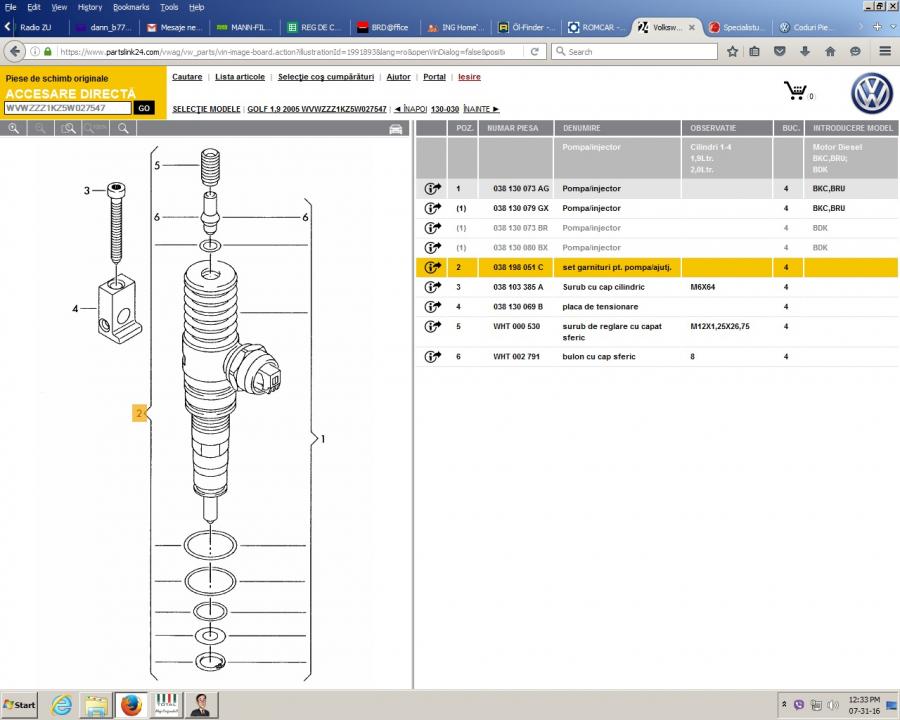Click the VIN direct access input field
Viewport: 900px width, 720px height.
(x=68, y=108)
